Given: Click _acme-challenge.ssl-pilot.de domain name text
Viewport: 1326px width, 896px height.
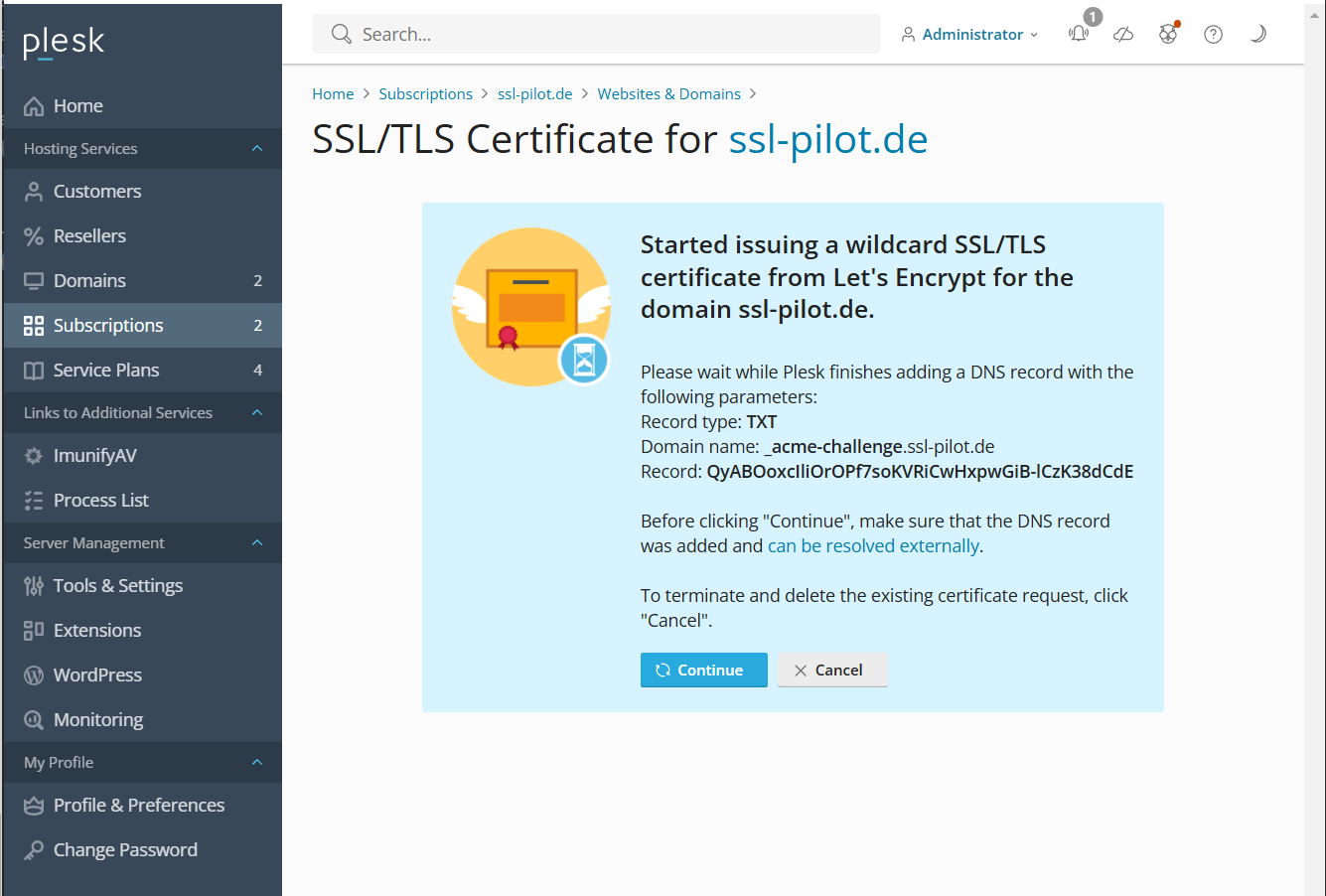Looking at the screenshot, I should pyautogui.click(x=879, y=447).
